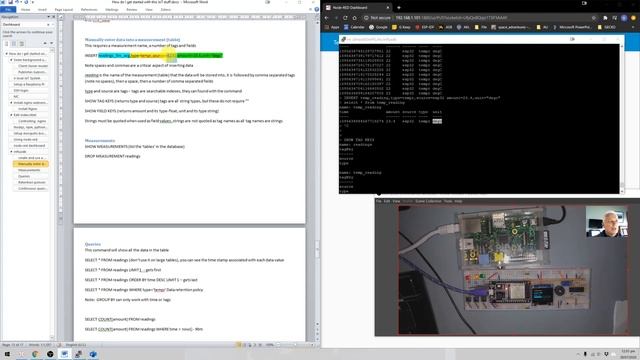
Task: Open the Insert ribbon tab
Action: point(42,9)
